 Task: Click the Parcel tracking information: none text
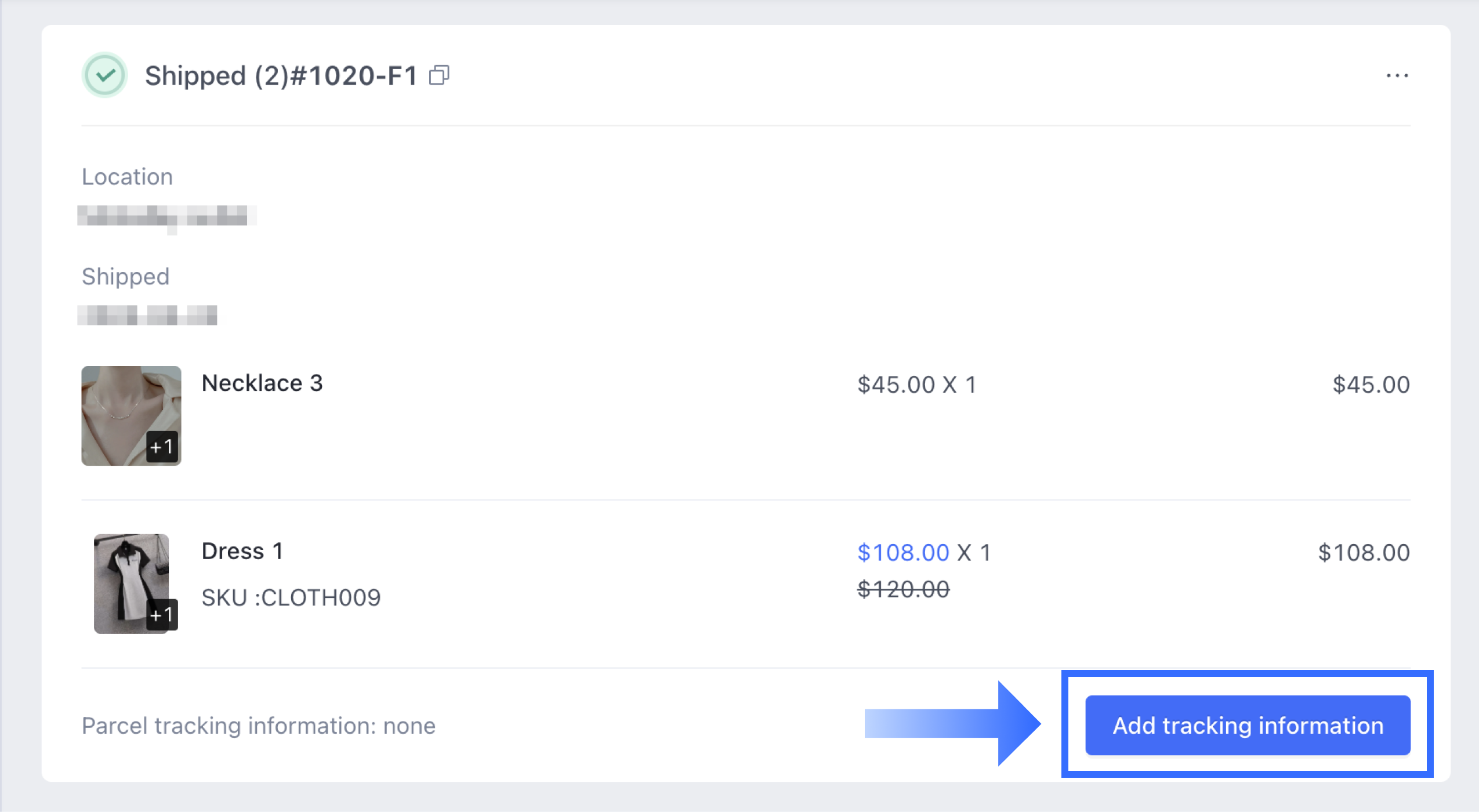point(259,726)
